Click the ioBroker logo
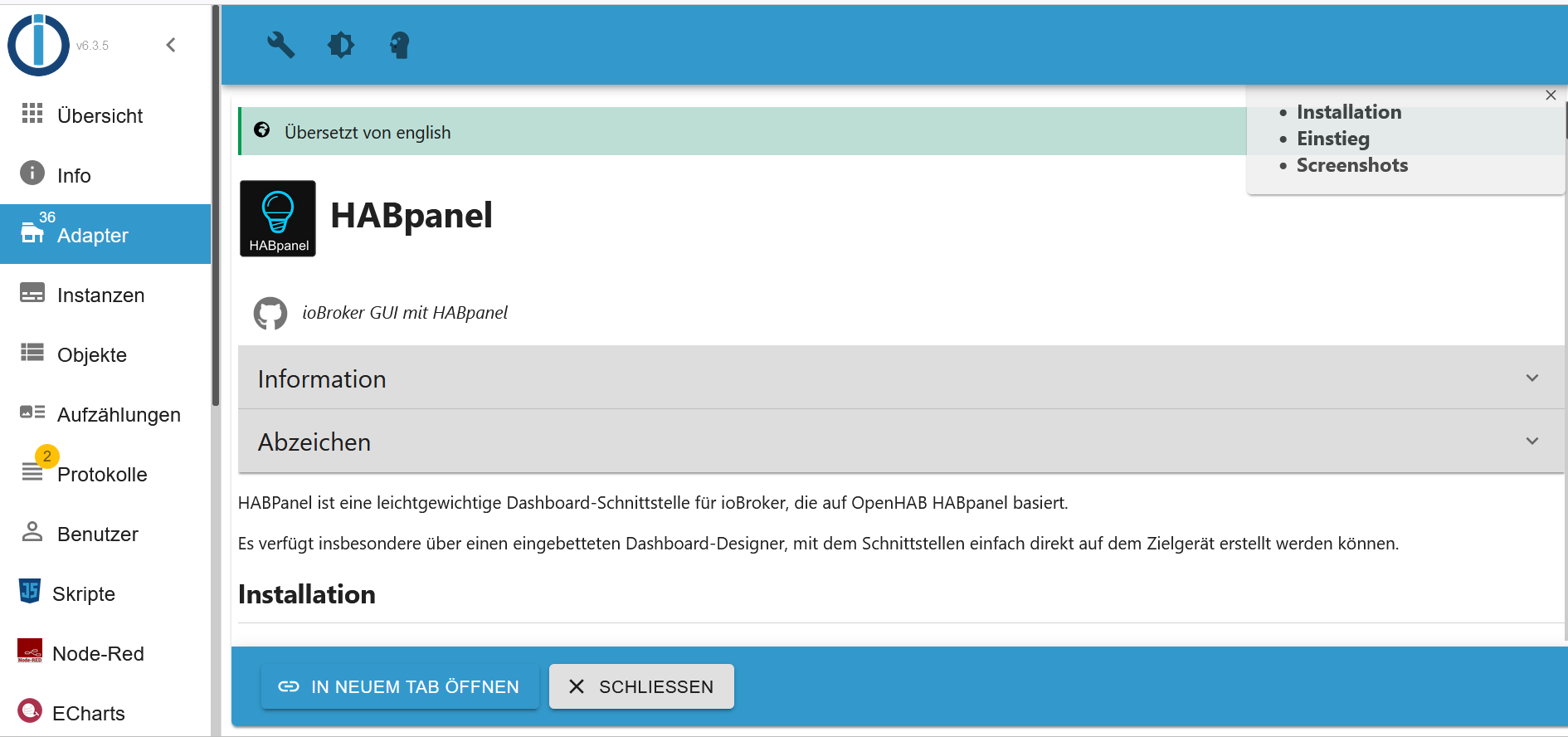This screenshot has height=737, width=1568. pyautogui.click(x=38, y=45)
